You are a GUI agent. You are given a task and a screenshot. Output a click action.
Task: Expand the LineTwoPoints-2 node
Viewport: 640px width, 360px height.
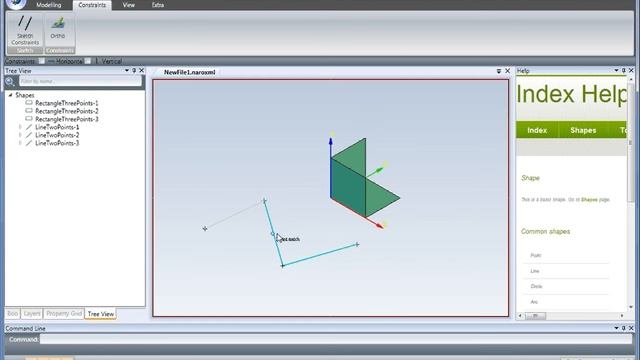pos(20,135)
